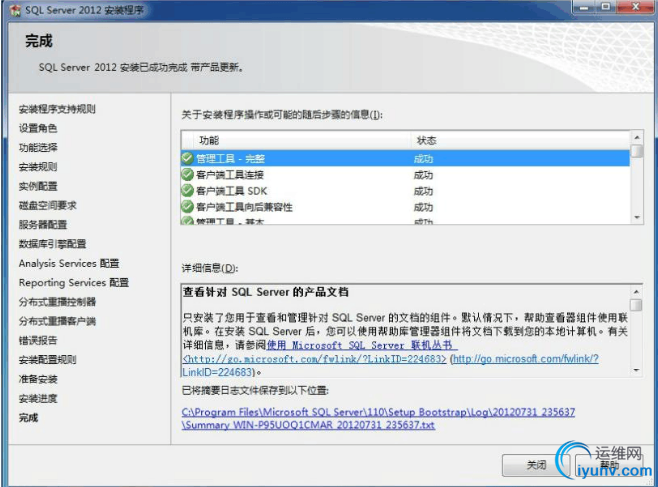The height and width of the screenshot is (487, 658).
Task: Click feature list scrollbar up arrow
Action: tap(637, 137)
